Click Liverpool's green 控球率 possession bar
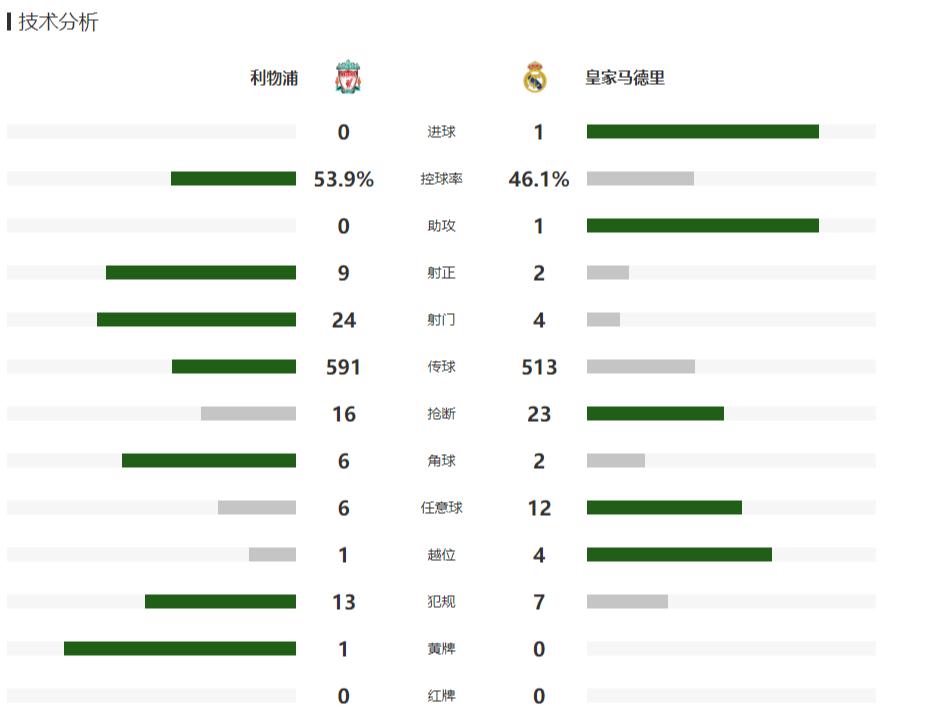The height and width of the screenshot is (708, 943). (x=233, y=178)
